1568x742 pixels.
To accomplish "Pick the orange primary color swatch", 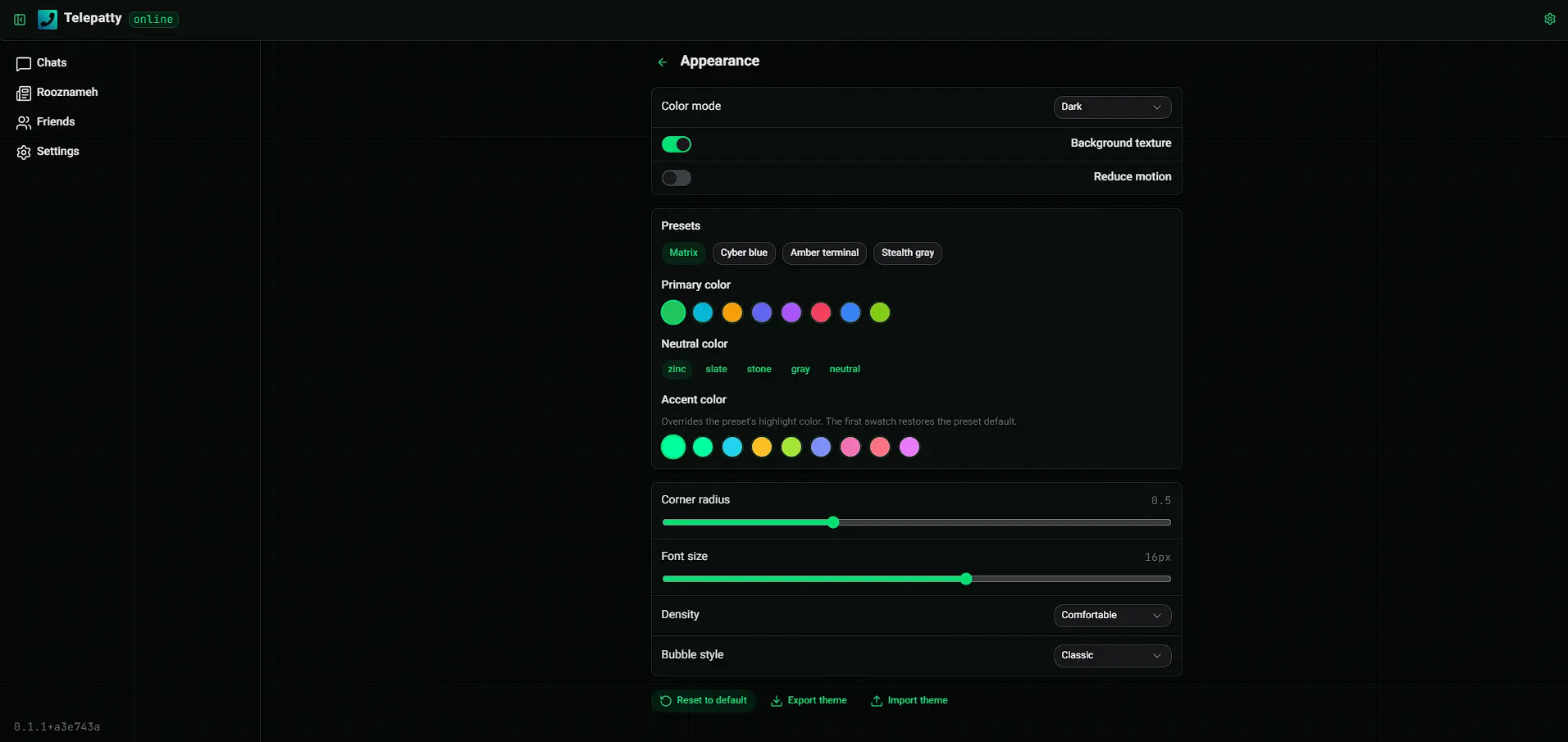I will click(732, 312).
